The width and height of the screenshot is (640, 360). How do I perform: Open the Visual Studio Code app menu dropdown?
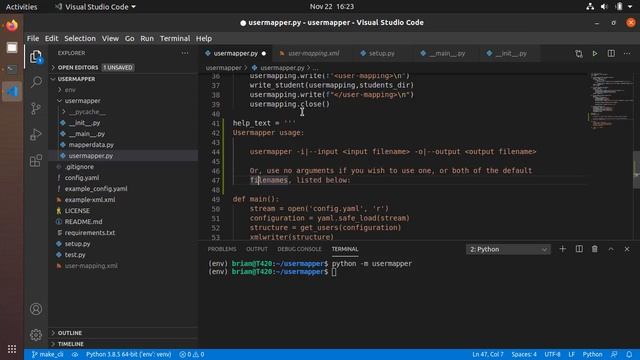[x=96, y=7]
